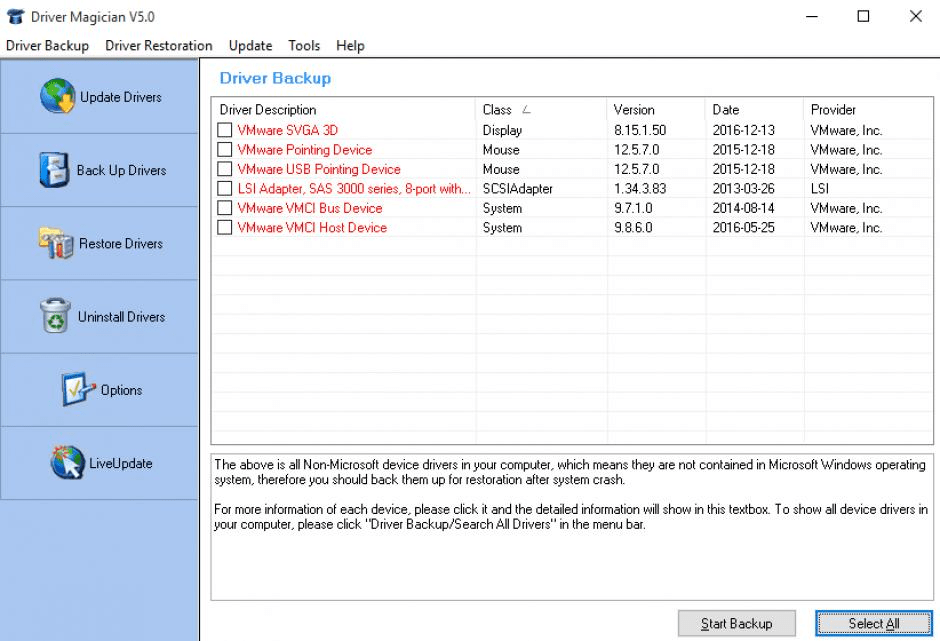Open the Driver Restoration menu
Image resolution: width=940 pixels, height=641 pixels.
click(158, 45)
